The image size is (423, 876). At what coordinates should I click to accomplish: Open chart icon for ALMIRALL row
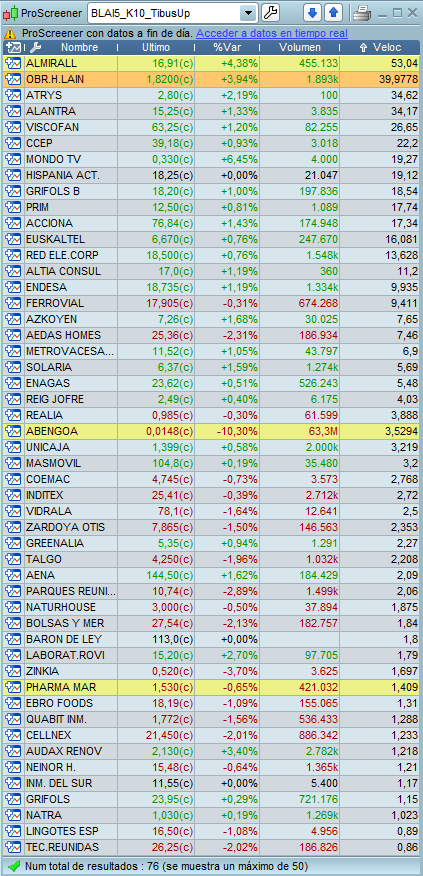tap(13, 63)
